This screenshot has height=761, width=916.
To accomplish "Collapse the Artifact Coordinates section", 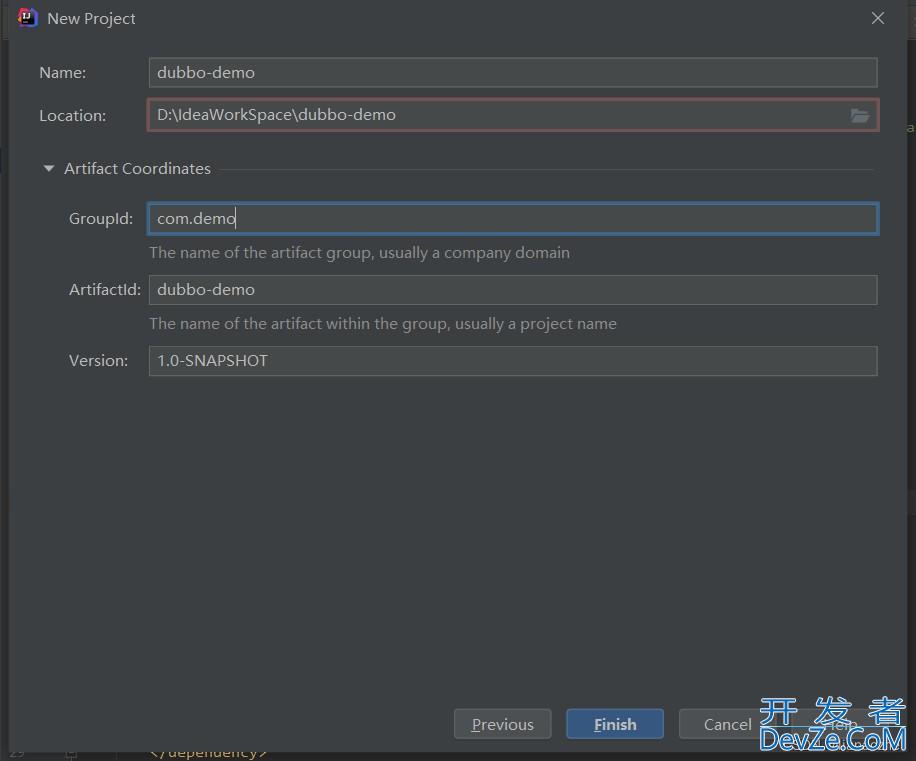I will click(49, 169).
